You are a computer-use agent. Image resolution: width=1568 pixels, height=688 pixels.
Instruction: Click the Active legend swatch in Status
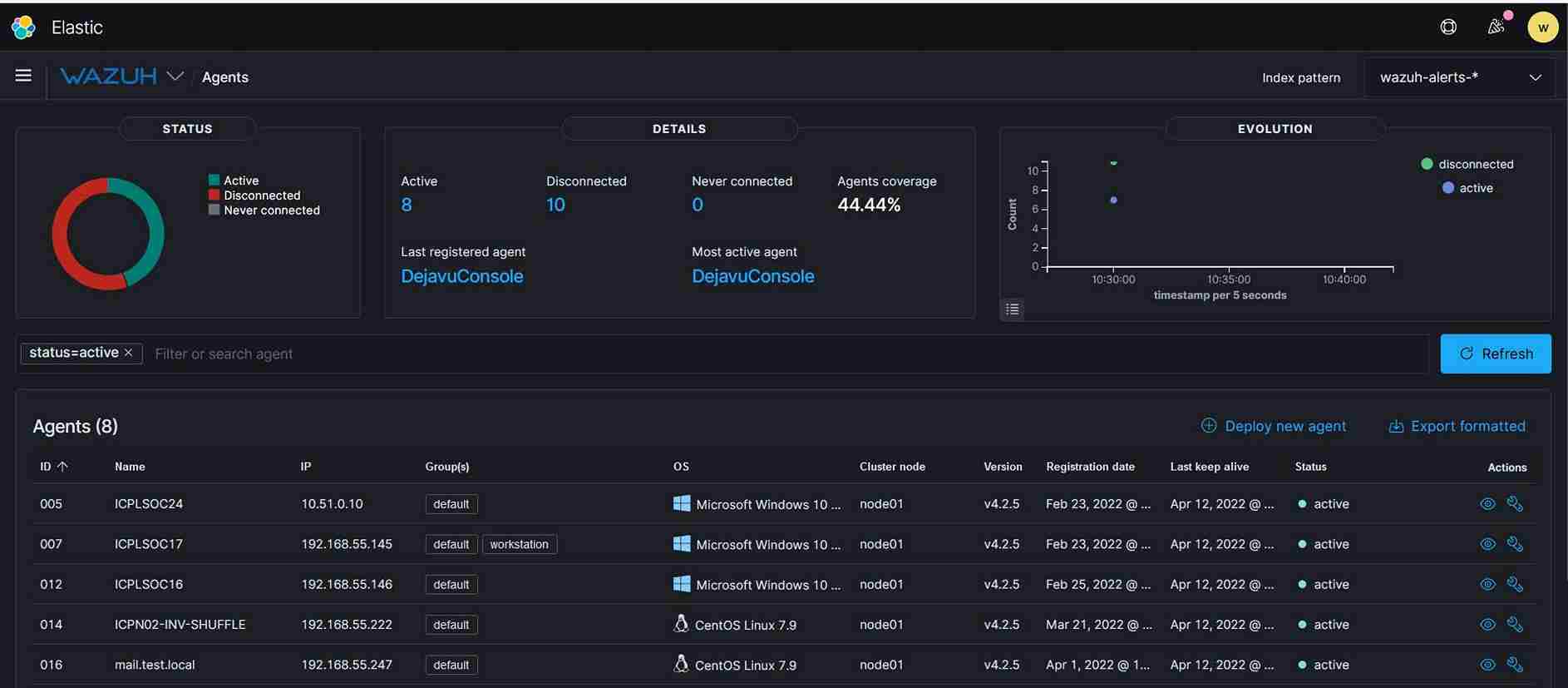[x=214, y=180]
